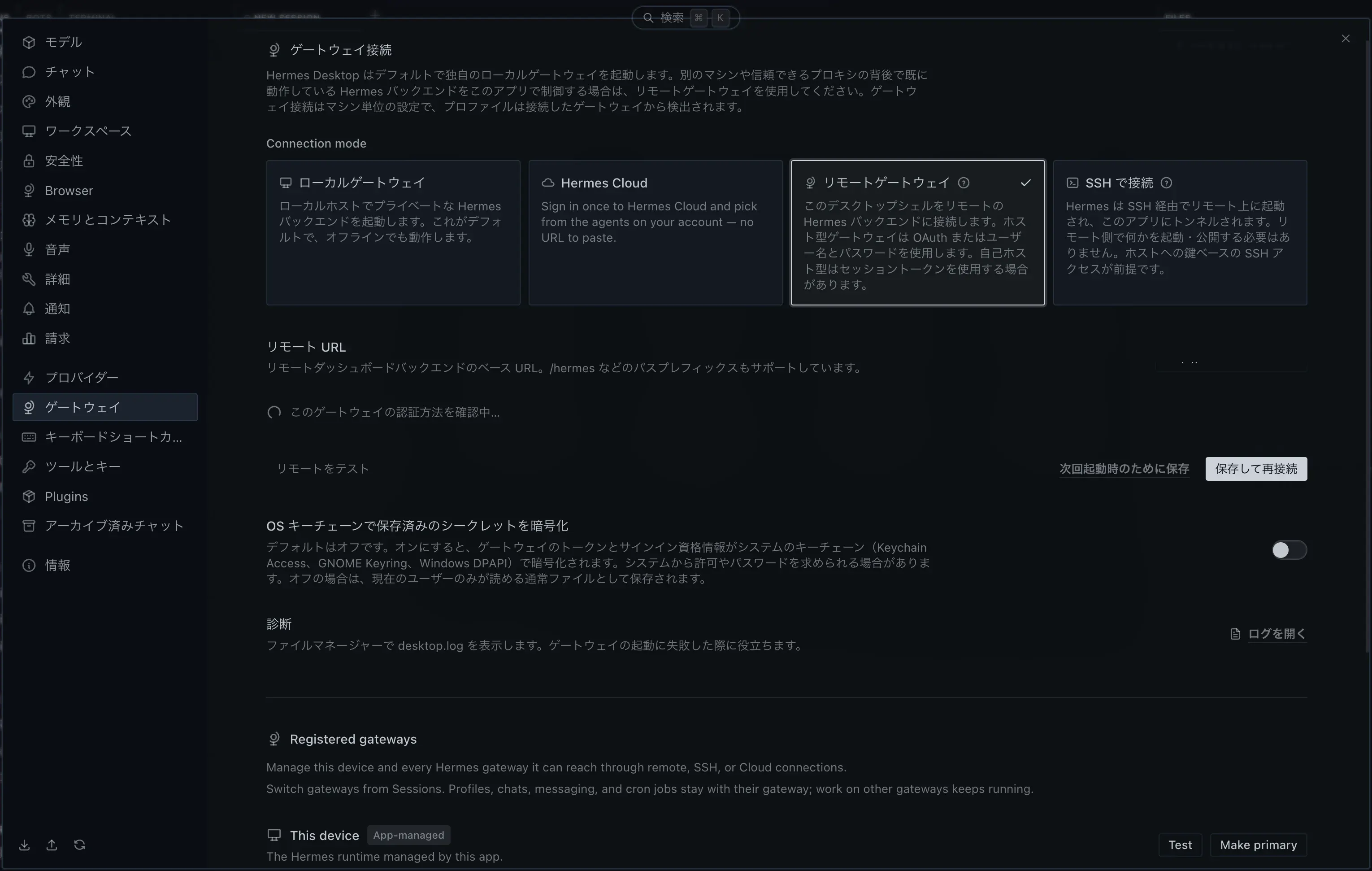Click the 外観 palette icon
The height and width of the screenshot is (871, 1372).
[x=29, y=101]
